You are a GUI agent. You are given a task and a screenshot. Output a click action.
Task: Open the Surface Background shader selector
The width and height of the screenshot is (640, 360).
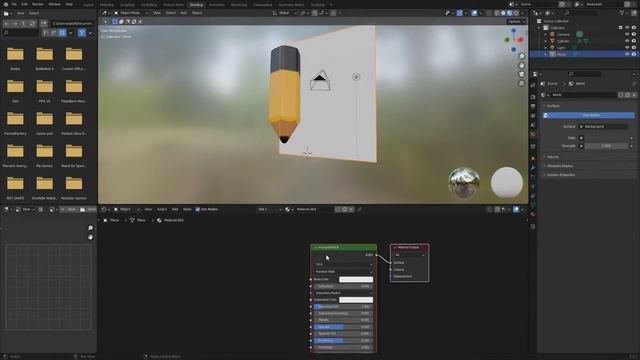pyautogui.click(x=603, y=127)
